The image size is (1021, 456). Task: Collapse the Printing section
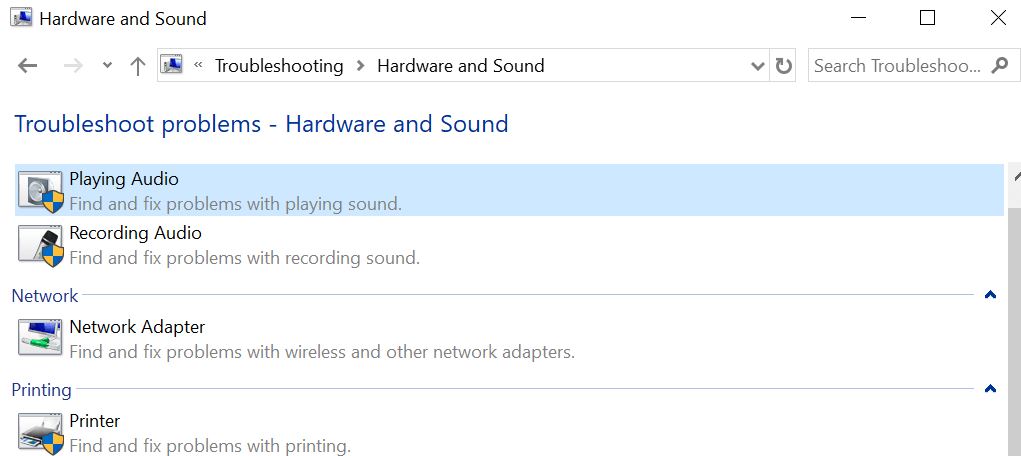pyautogui.click(x=990, y=390)
